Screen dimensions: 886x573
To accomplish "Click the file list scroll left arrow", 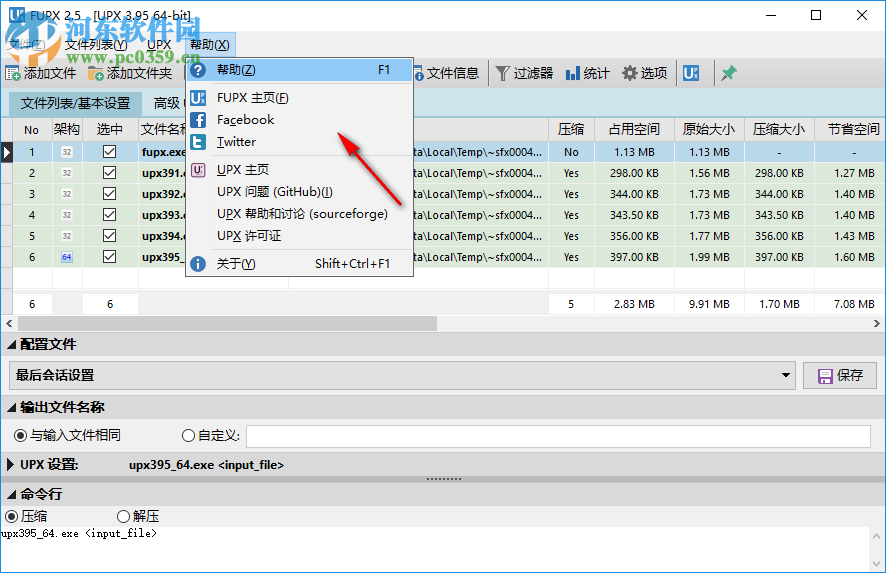I will [8, 324].
